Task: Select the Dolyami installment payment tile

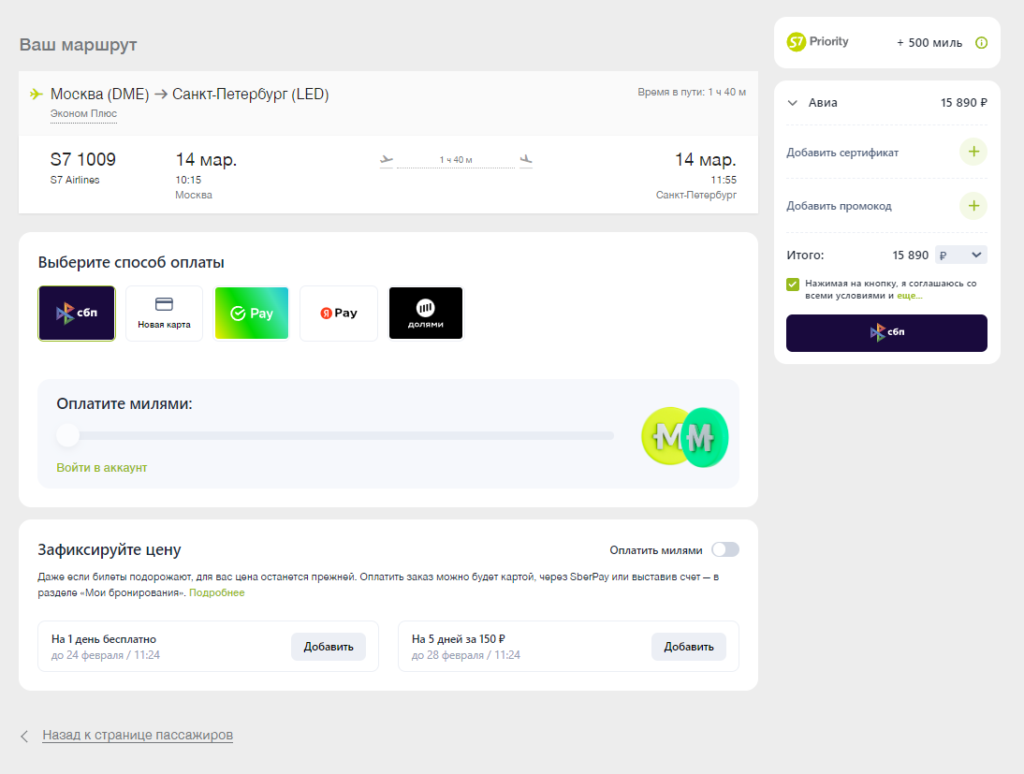Action: pyautogui.click(x=426, y=313)
